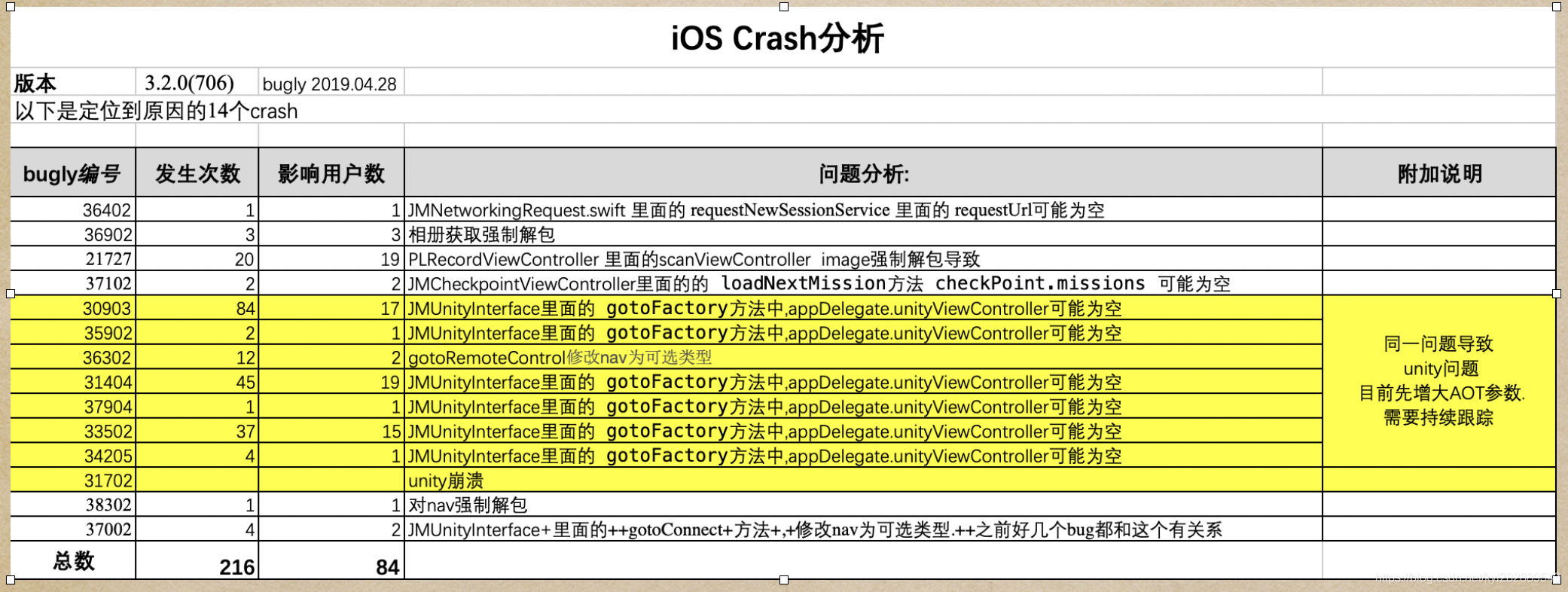1568x592 pixels.
Task: Select the PLRecordViewController analysis cell
Action: 863,258
